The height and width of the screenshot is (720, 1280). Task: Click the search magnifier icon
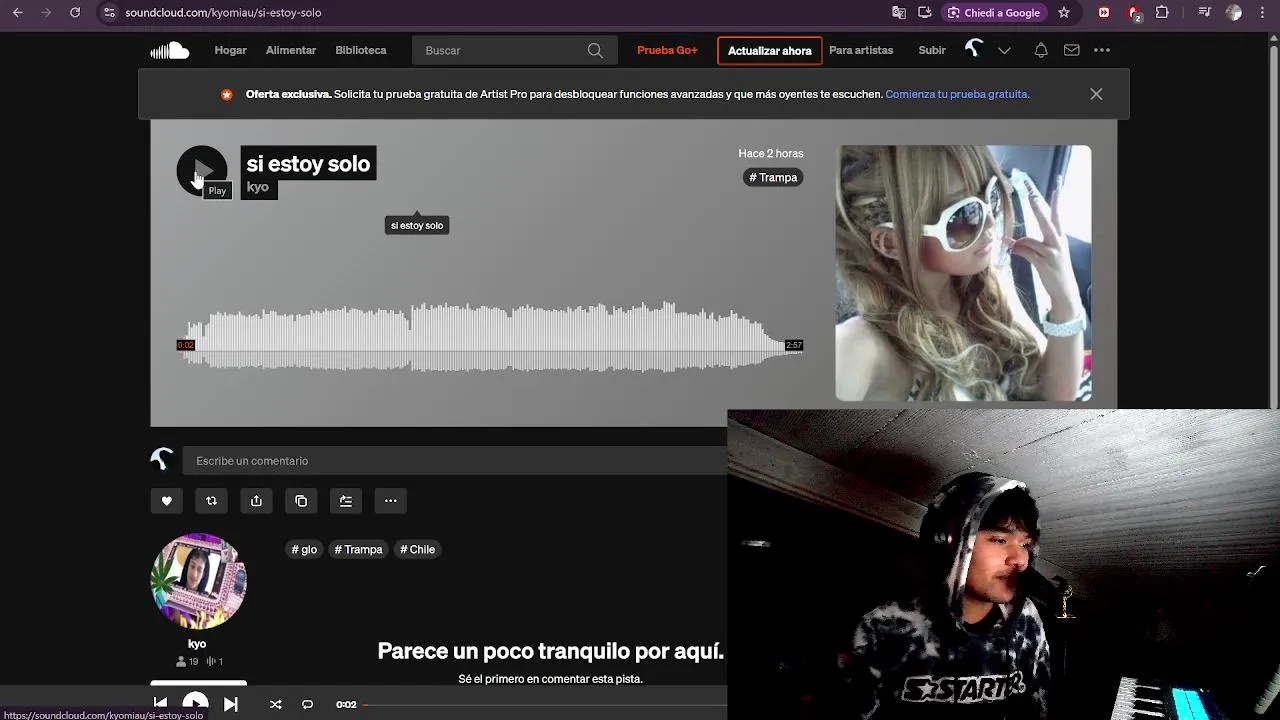(x=595, y=50)
